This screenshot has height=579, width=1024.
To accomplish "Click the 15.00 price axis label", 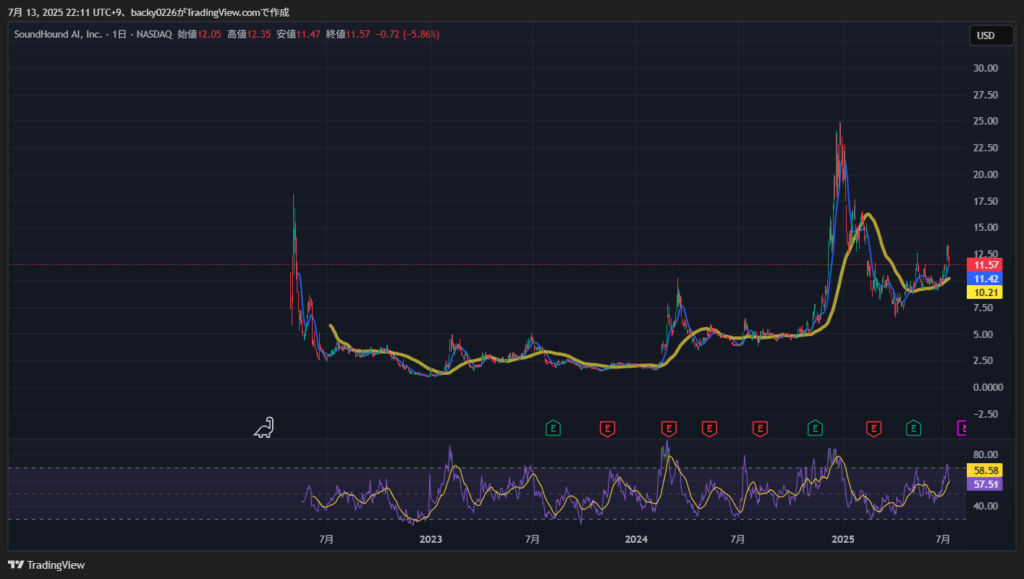I will pos(985,228).
